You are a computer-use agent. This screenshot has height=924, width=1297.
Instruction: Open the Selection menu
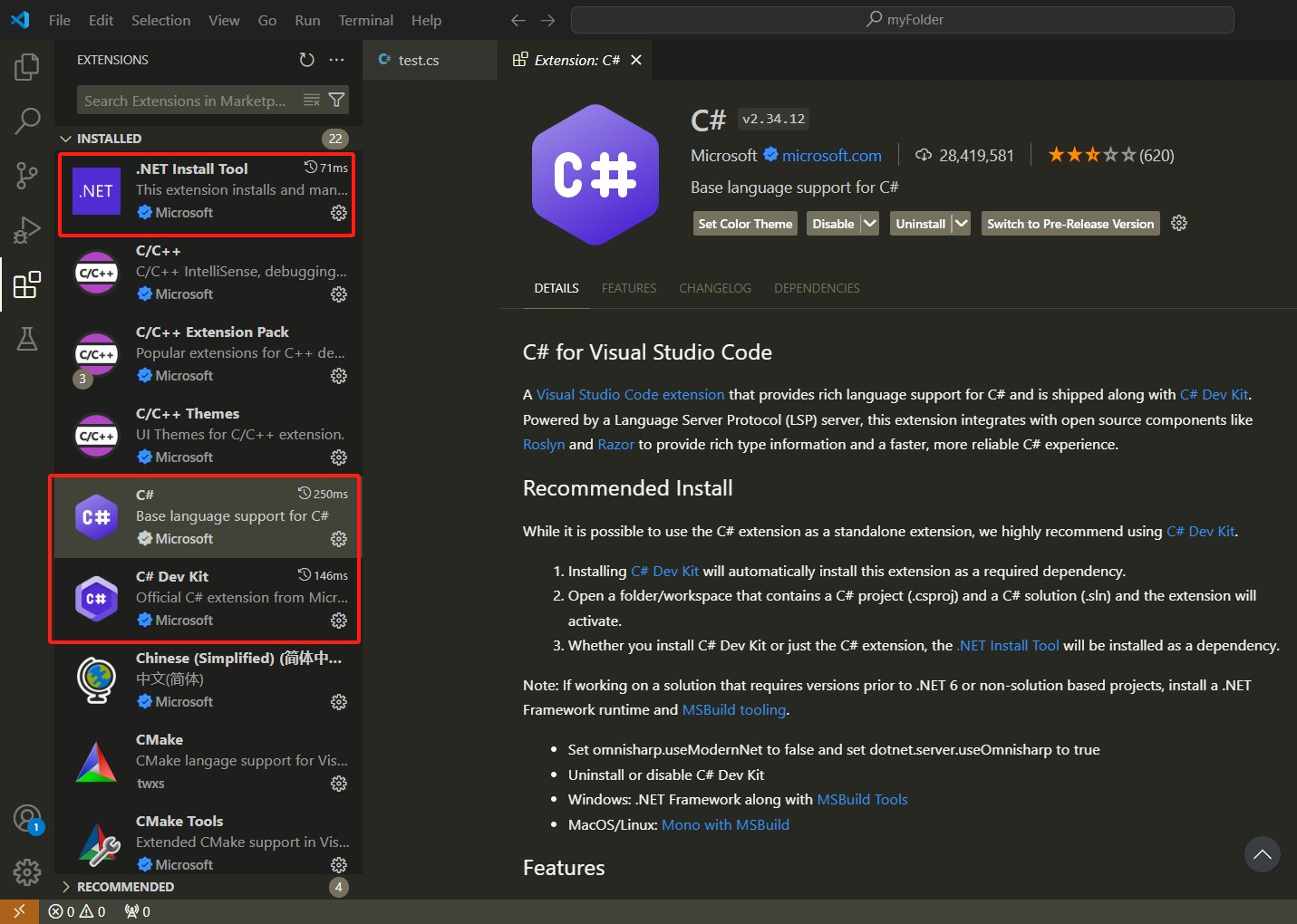pos(161,20)
